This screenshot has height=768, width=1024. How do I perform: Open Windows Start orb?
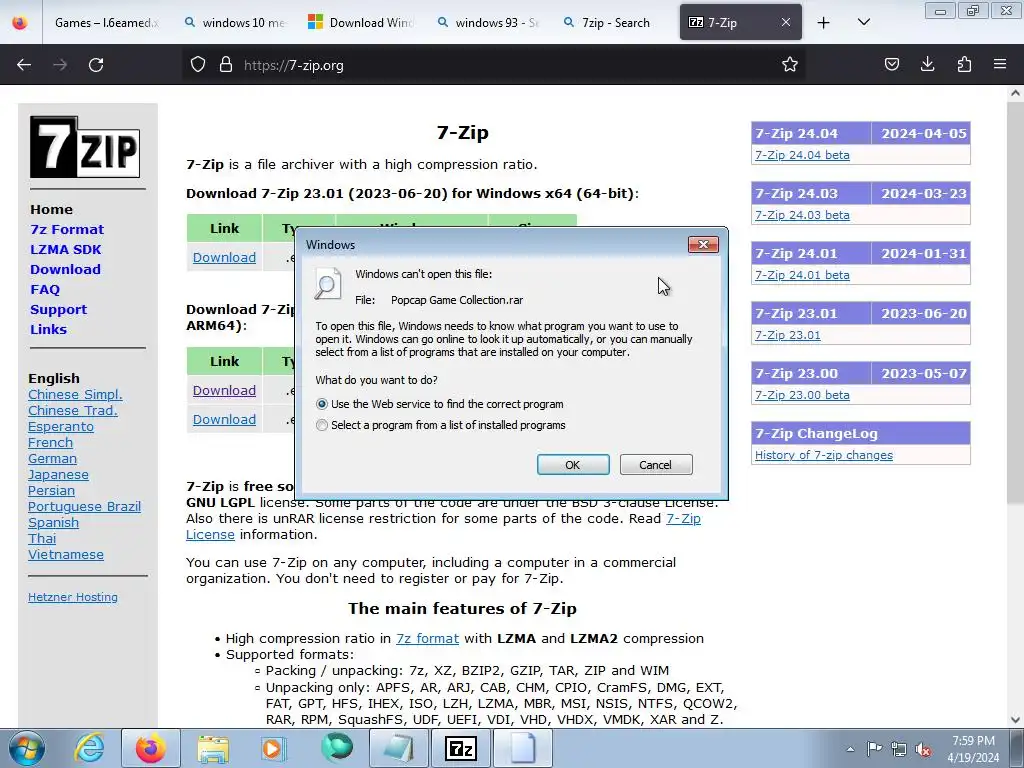tap(27, 748)
